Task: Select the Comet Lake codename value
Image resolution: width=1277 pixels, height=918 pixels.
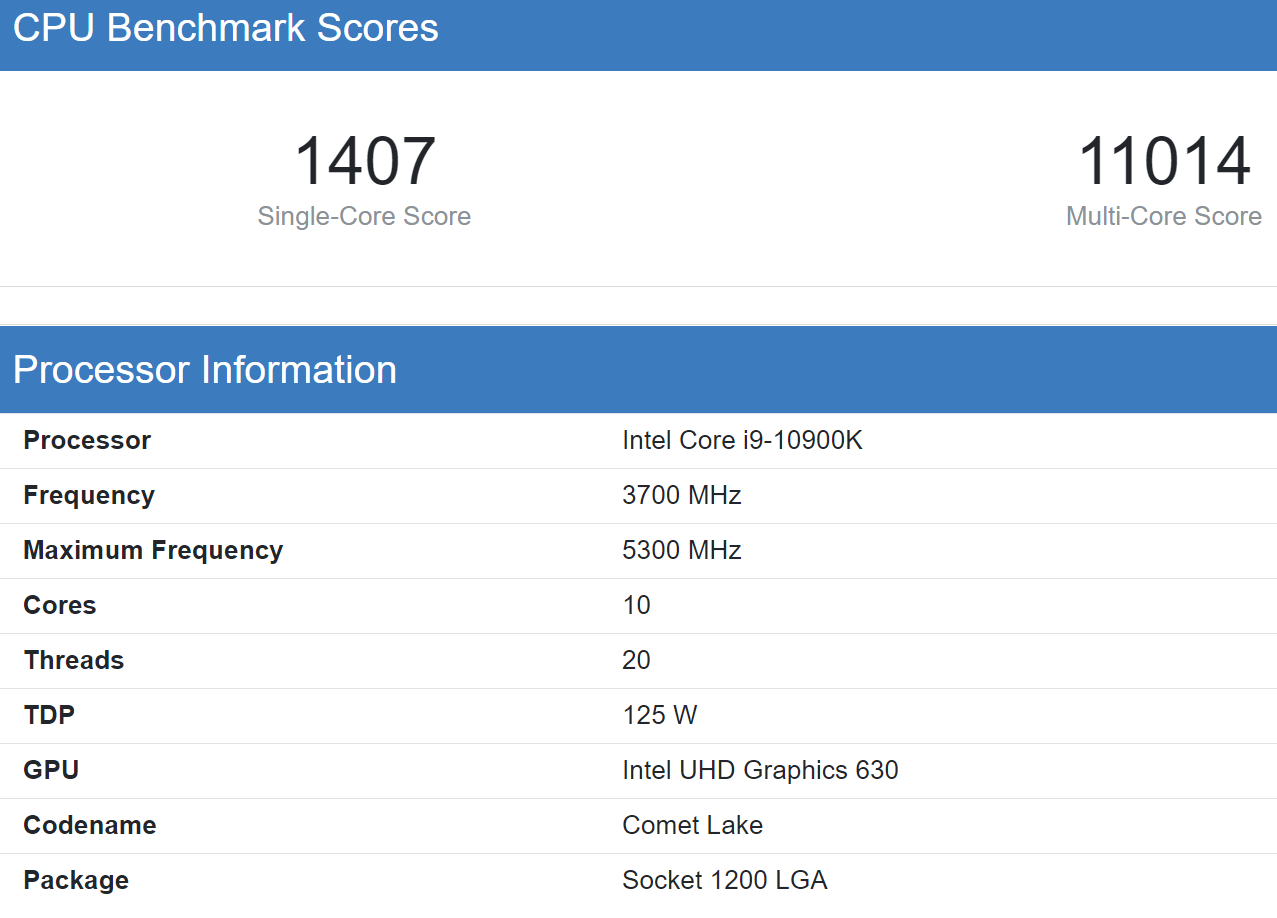Action: pos(692,825)
